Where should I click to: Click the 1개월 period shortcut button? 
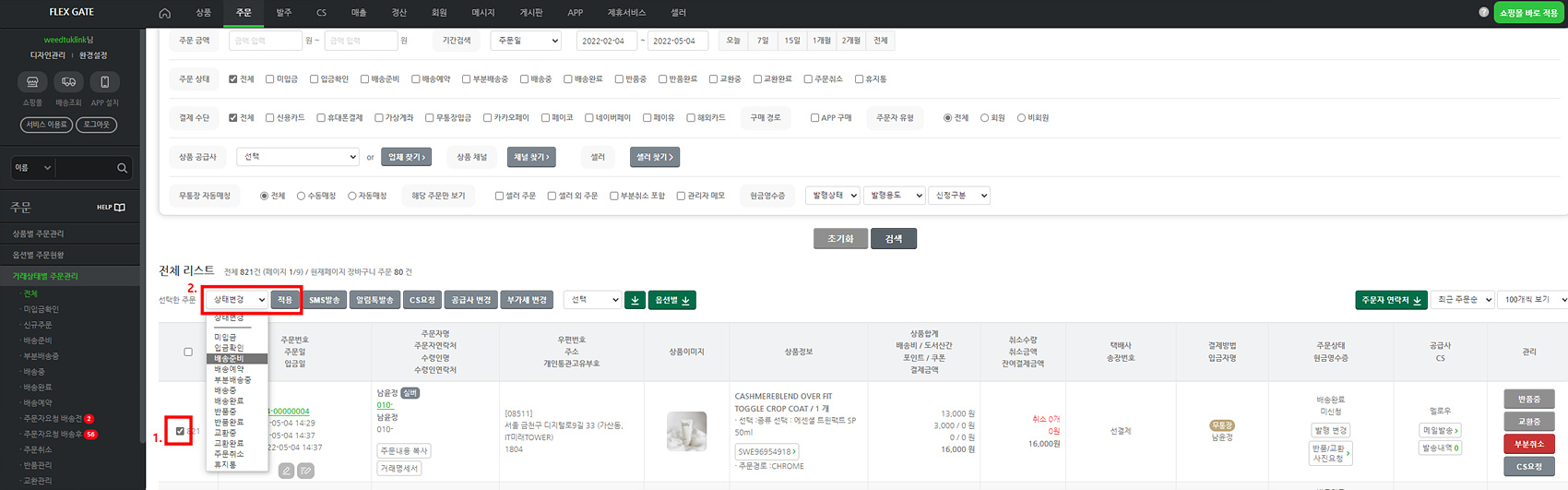(x=821, y=41)
